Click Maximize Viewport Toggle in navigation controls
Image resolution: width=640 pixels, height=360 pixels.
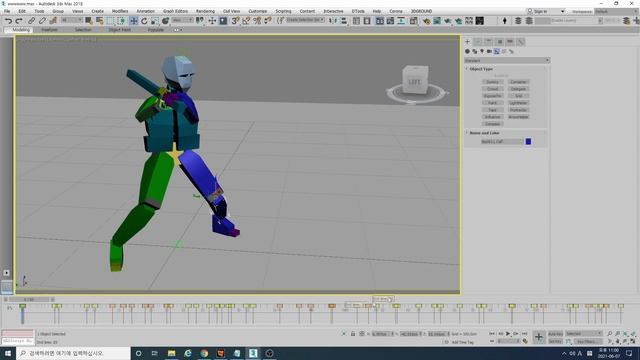(633, 341)
